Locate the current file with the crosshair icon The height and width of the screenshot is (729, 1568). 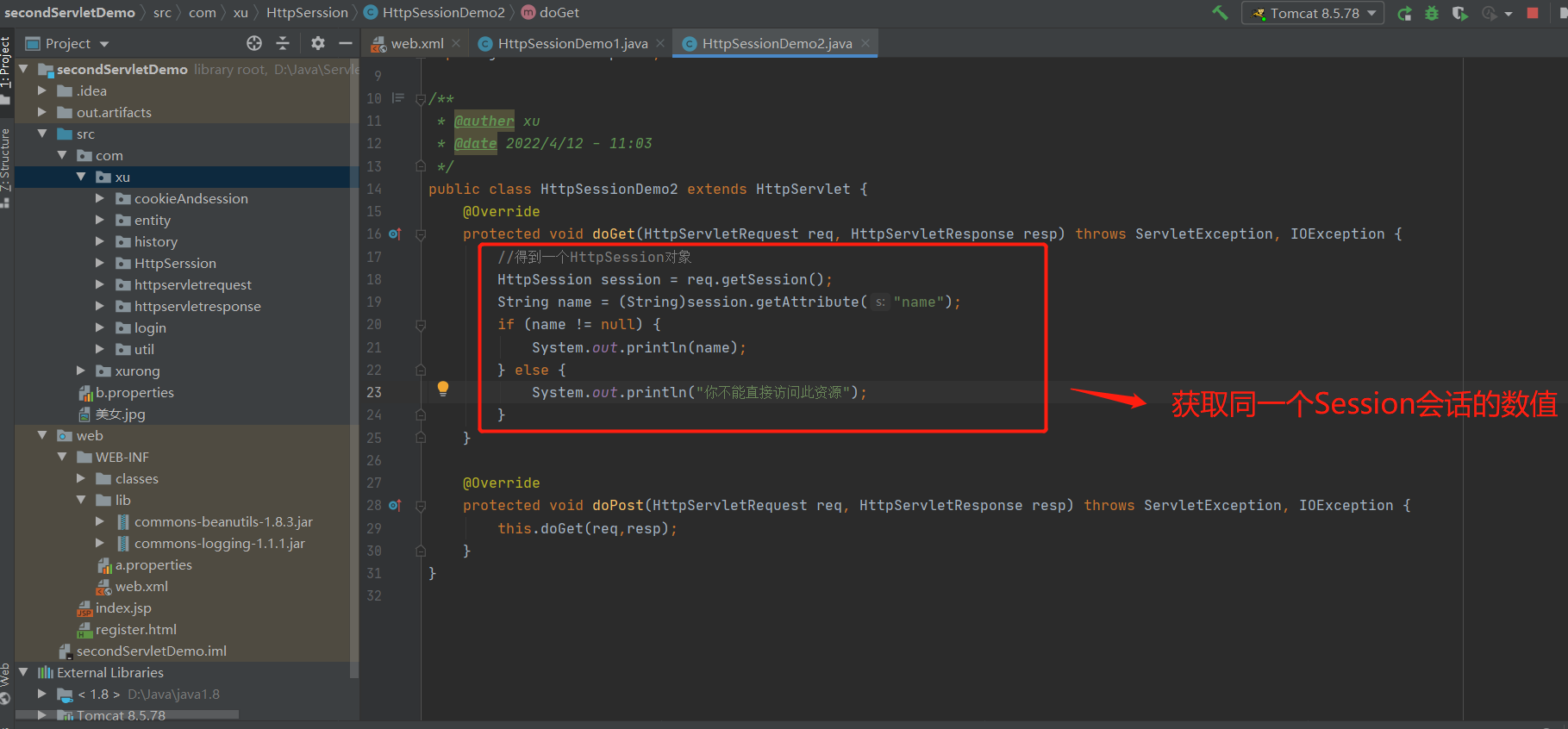point(254,43)
